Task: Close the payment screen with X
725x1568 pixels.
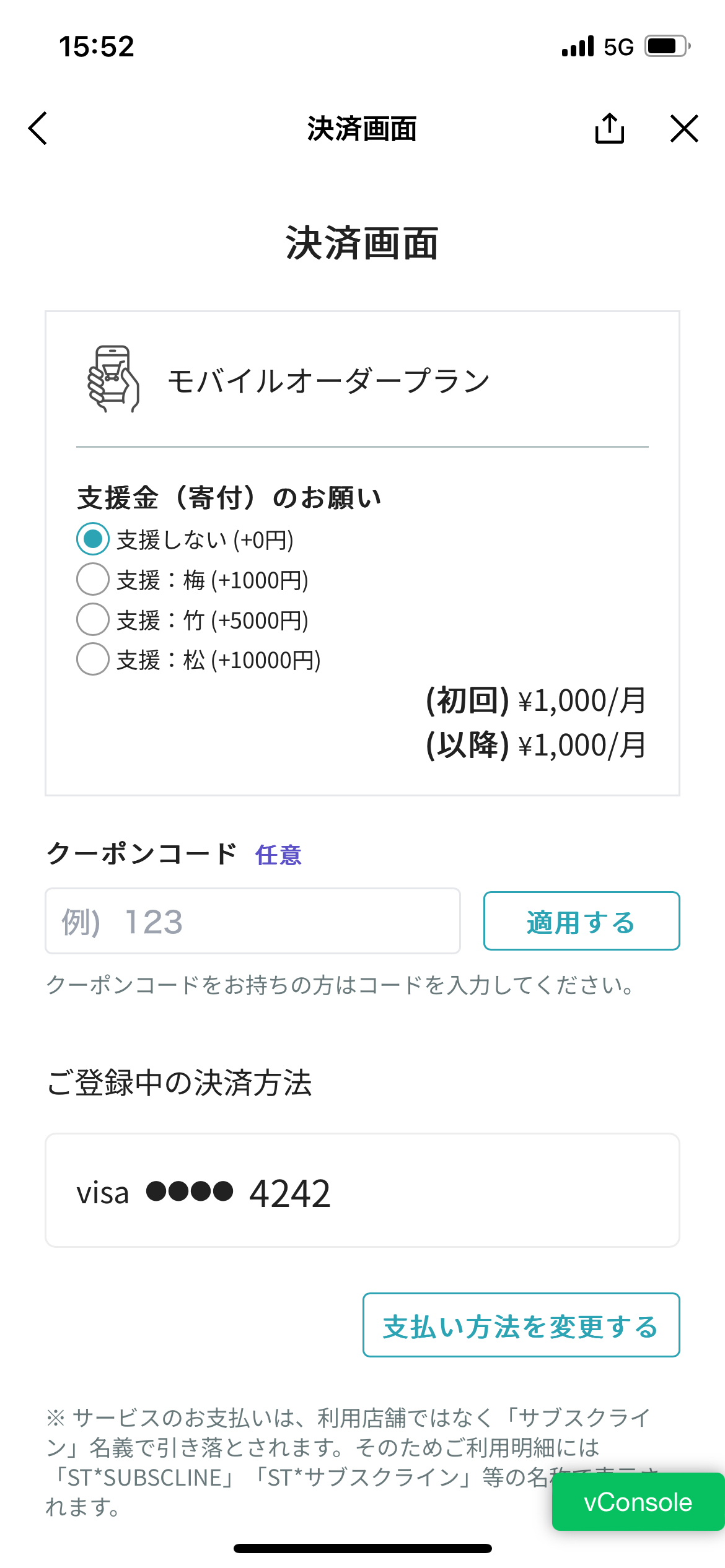Action: pos(684,129)
